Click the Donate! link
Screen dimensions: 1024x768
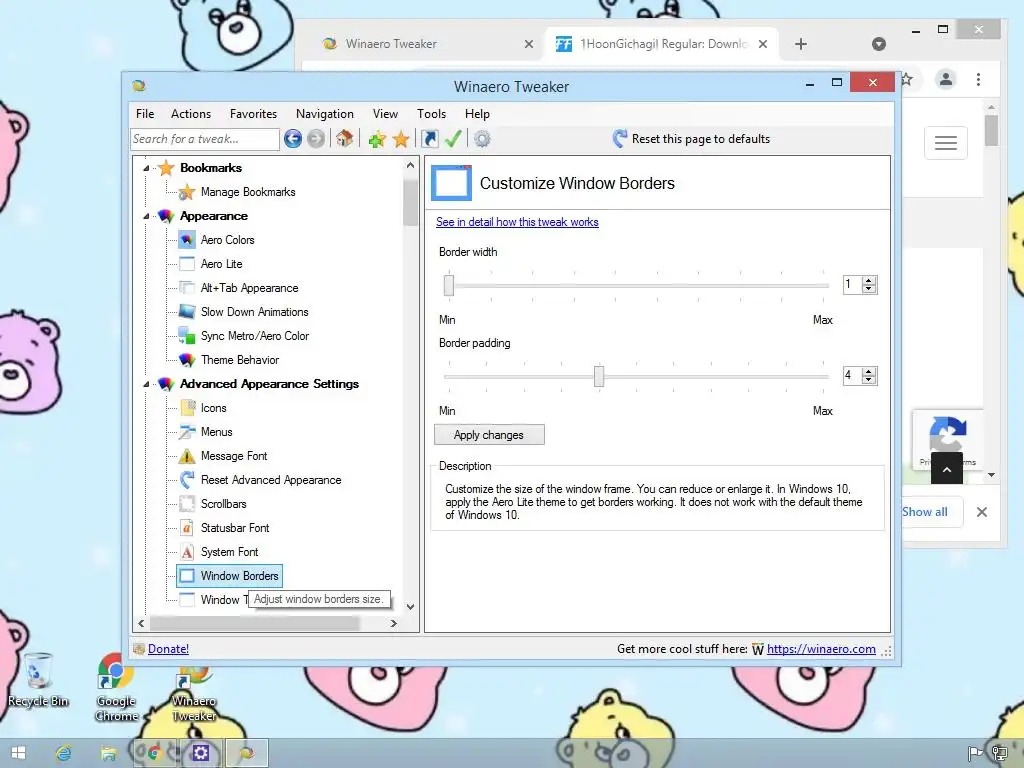168,649
